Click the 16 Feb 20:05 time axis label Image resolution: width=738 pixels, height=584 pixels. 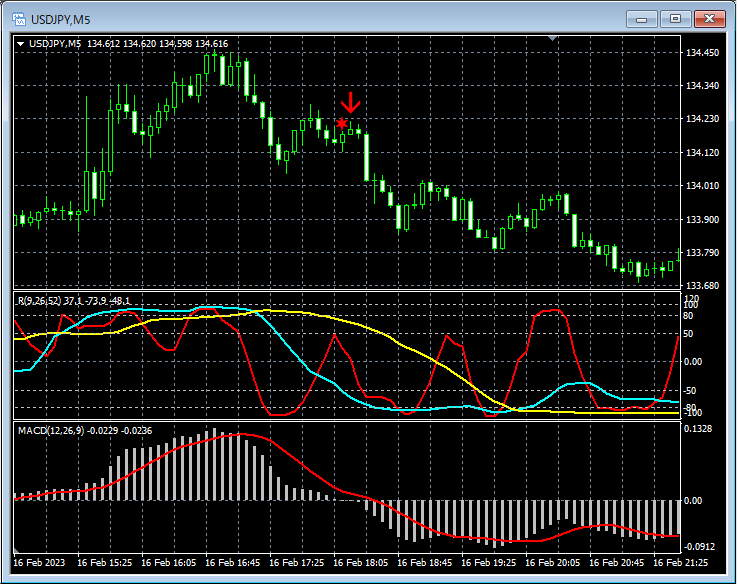pyautogui.click(x=553, y=563)
